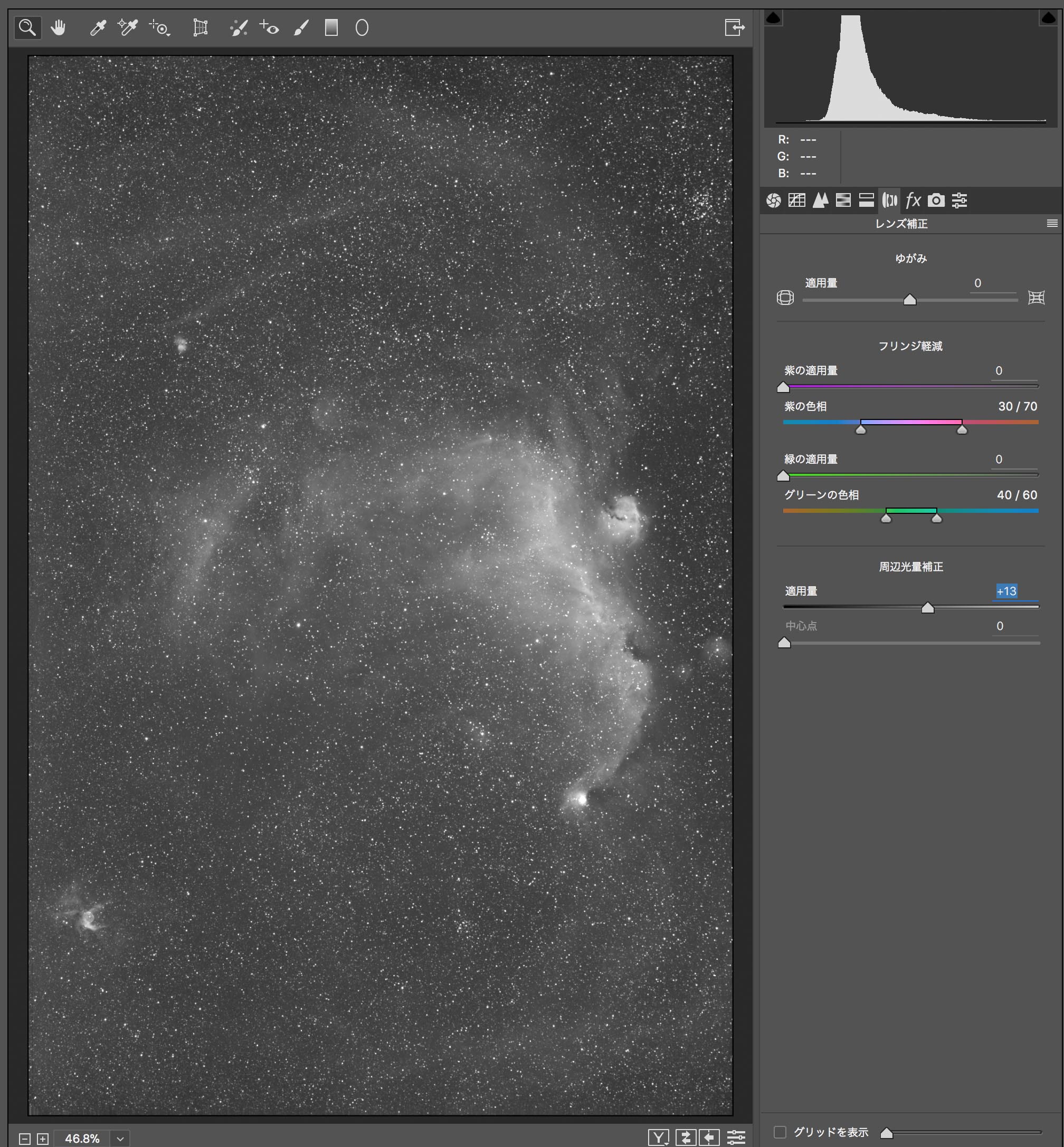Select the Graduated Filter tool

pyautogui.click(x=331, y=27)
